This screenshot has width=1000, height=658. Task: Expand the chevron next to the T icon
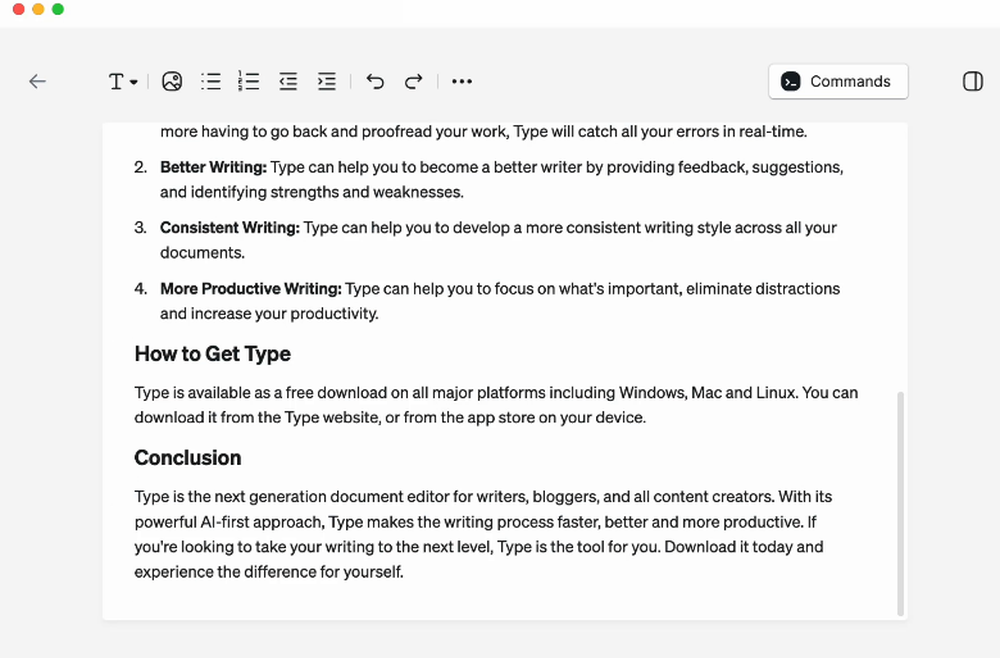131,81
